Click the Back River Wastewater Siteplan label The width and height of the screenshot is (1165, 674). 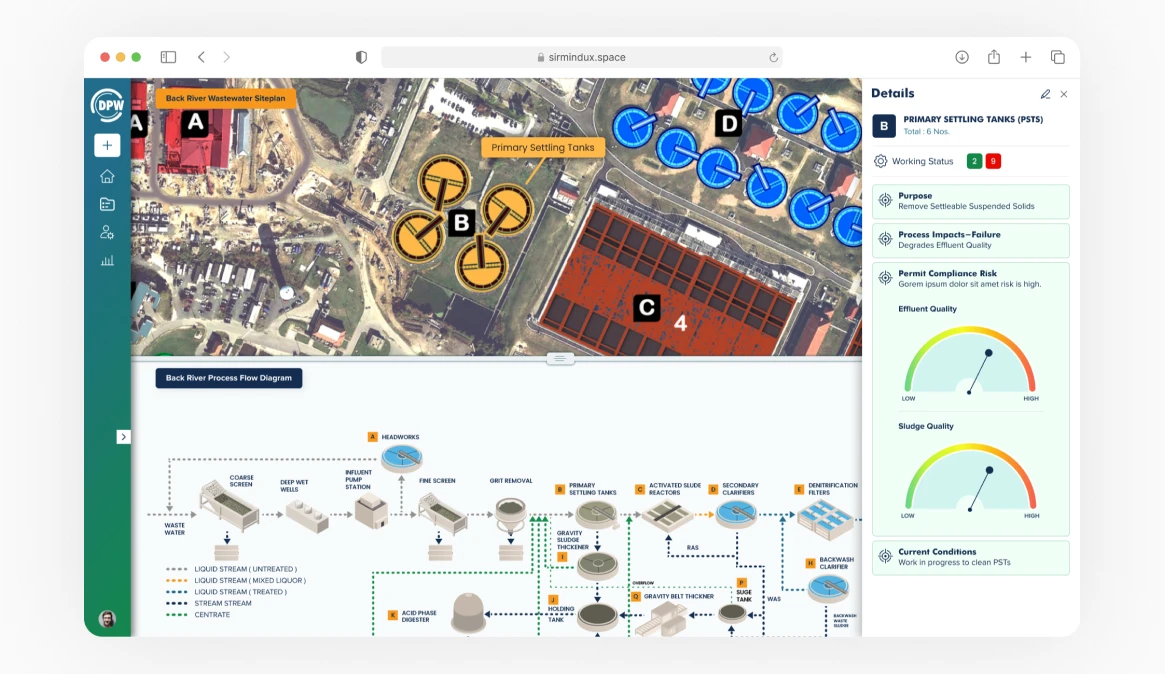(225, 98)
